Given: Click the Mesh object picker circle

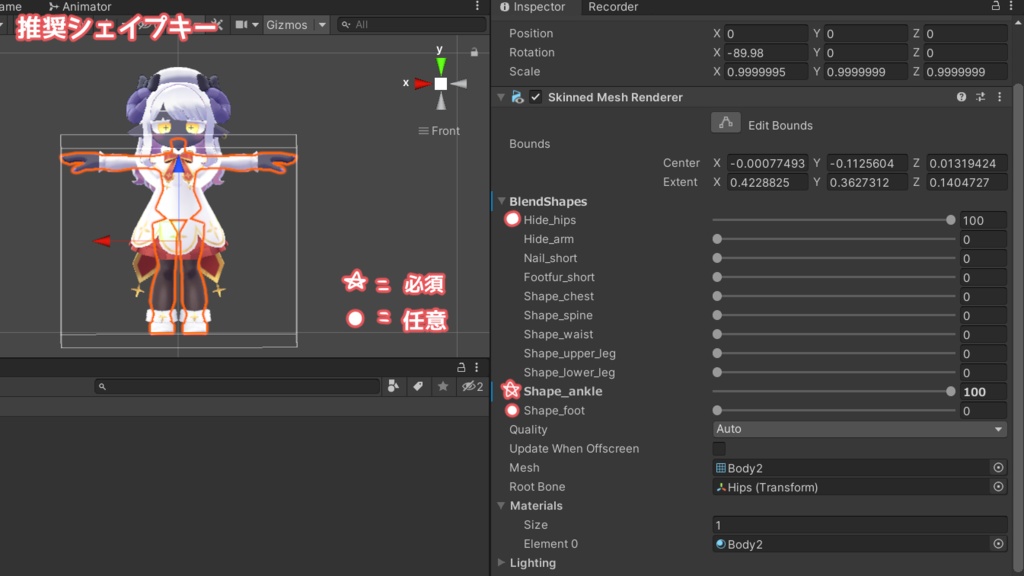Looking at the screenshot, I should click(x=998, y=468).
